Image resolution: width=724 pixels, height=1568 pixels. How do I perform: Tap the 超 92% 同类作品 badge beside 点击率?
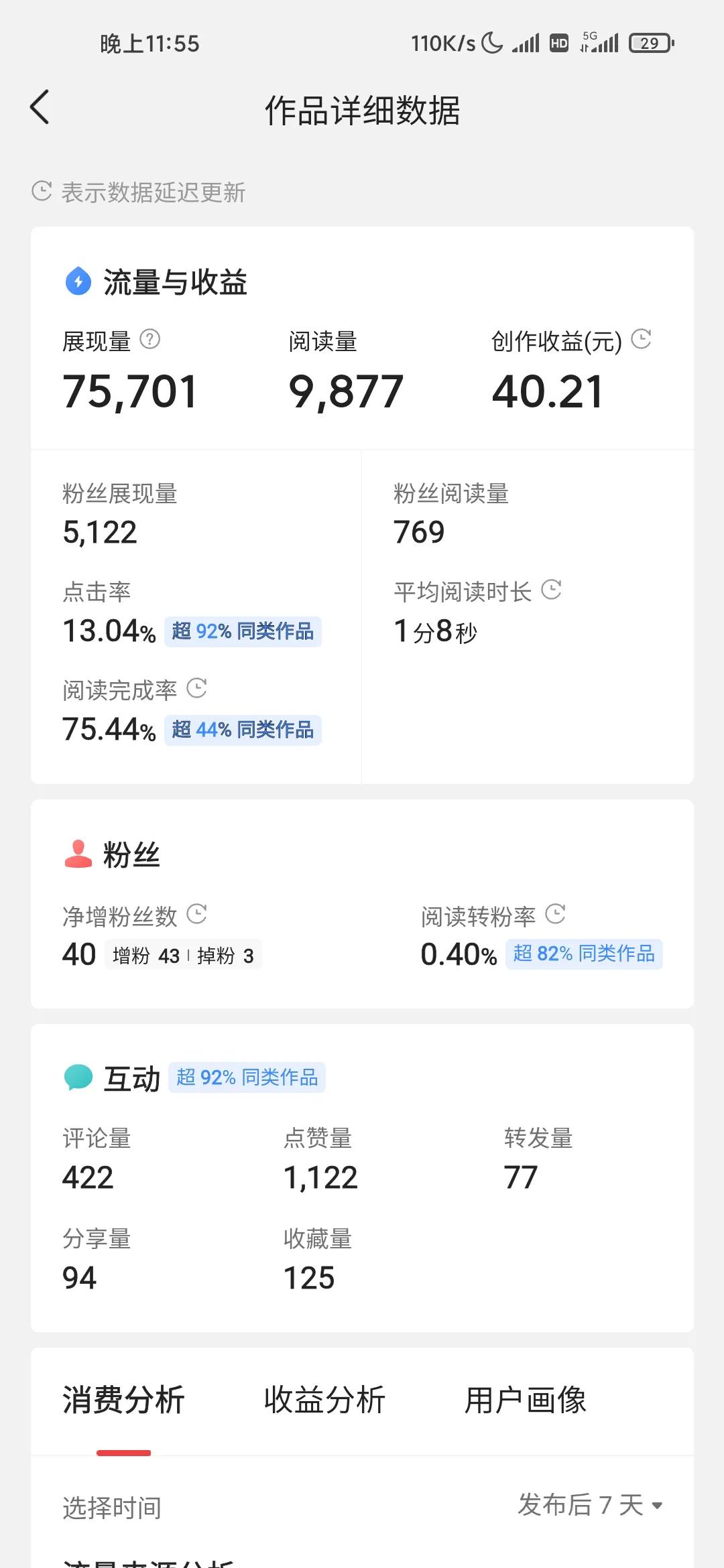[243, 631]
